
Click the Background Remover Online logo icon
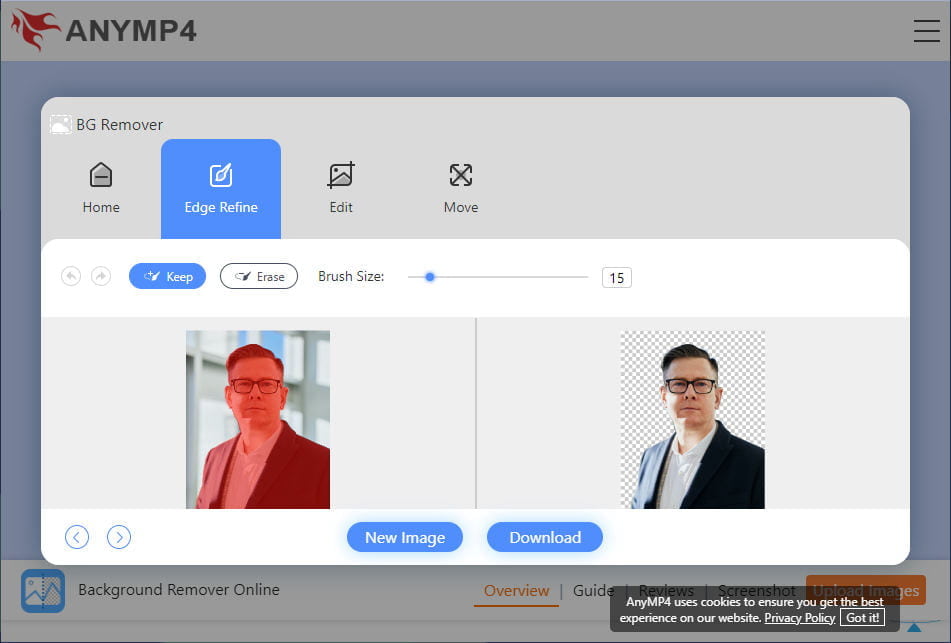[x=42, y=590]
